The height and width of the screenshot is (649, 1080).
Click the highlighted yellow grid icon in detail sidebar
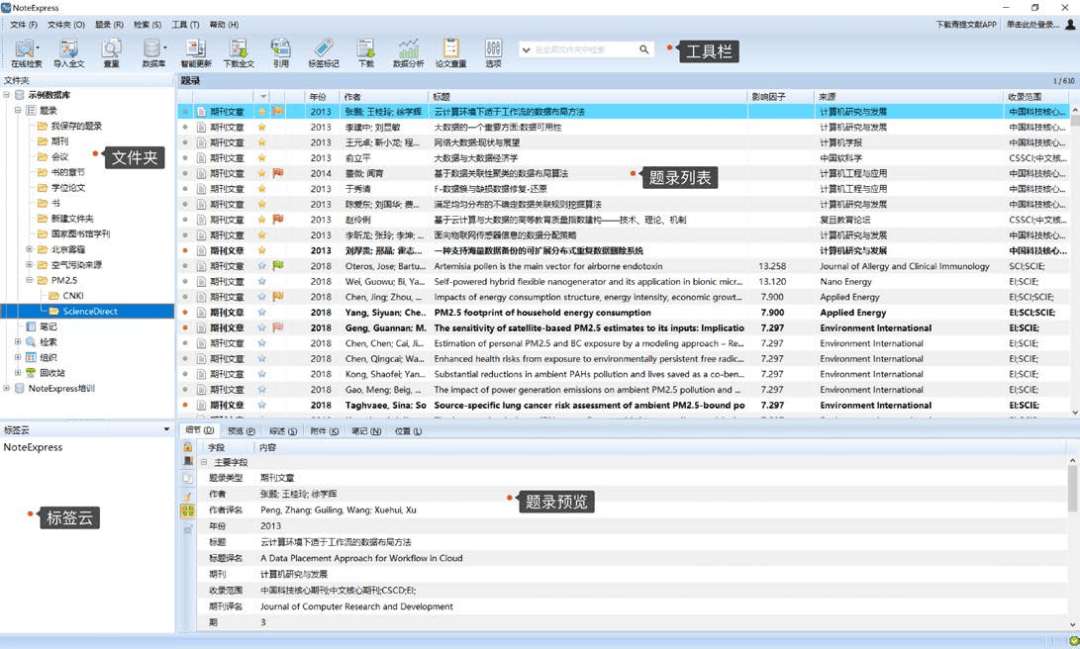(x=187, y=511)
